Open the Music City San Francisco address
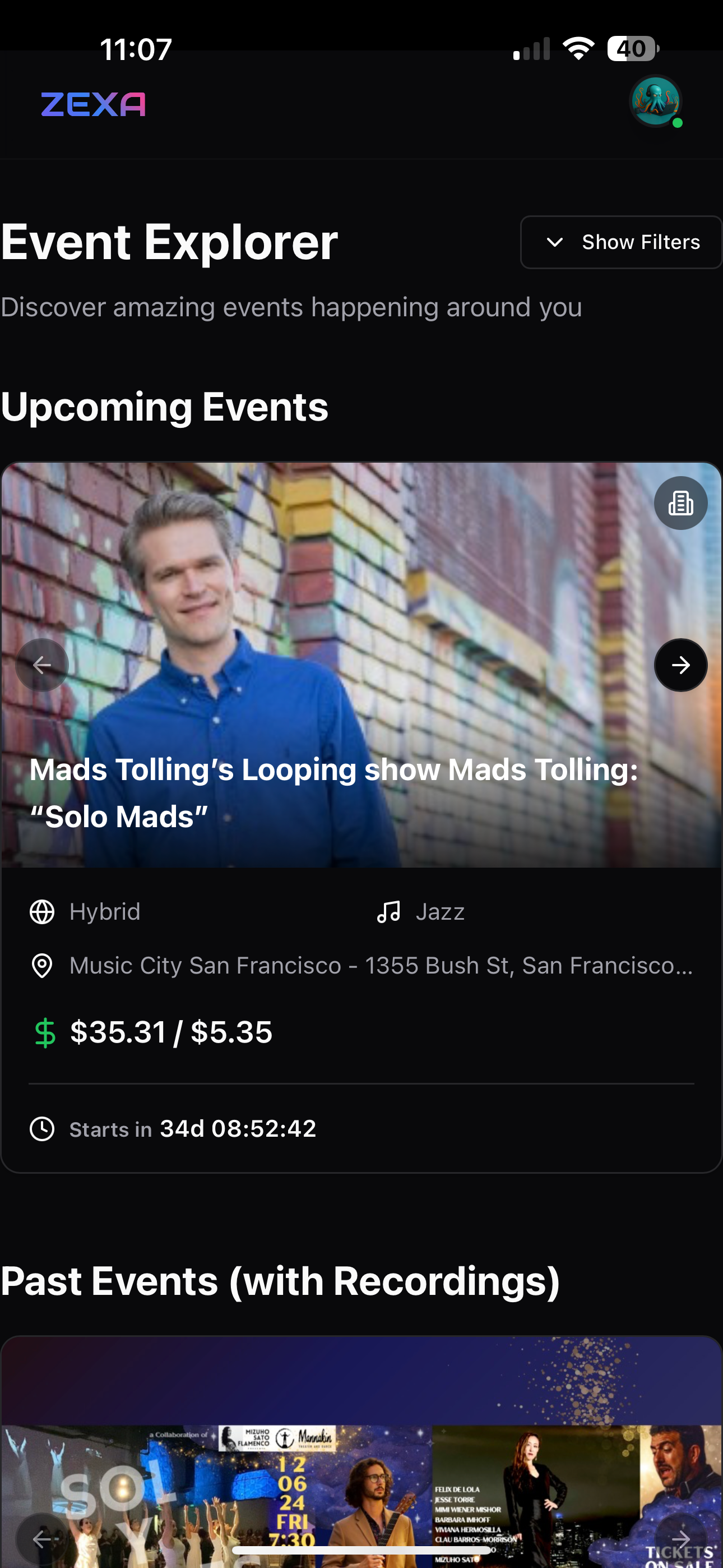This screenshot has width=723, height=1568. coord(381,965)
